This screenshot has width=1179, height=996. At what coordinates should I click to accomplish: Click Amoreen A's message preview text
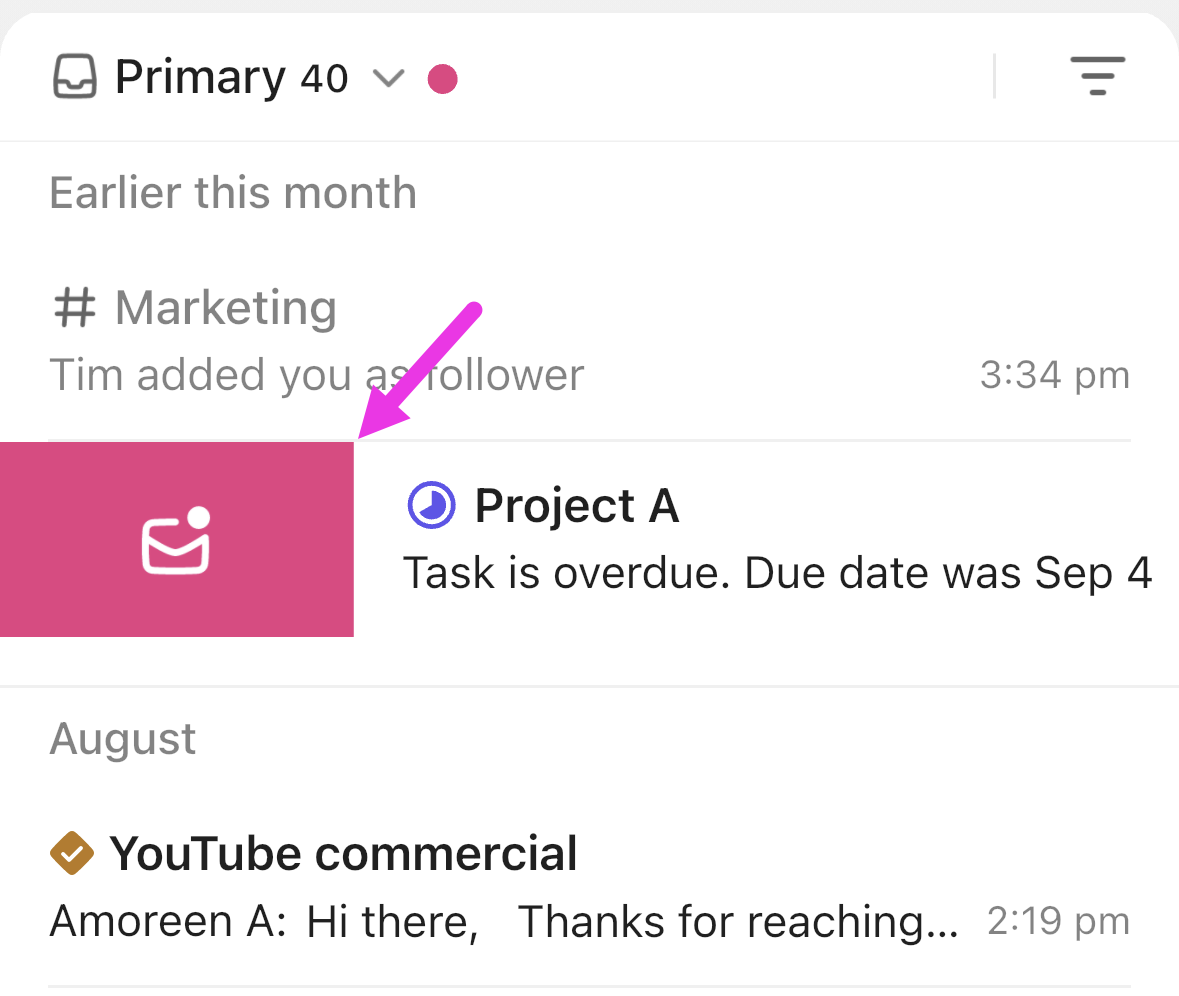click(x=504, y=921)
